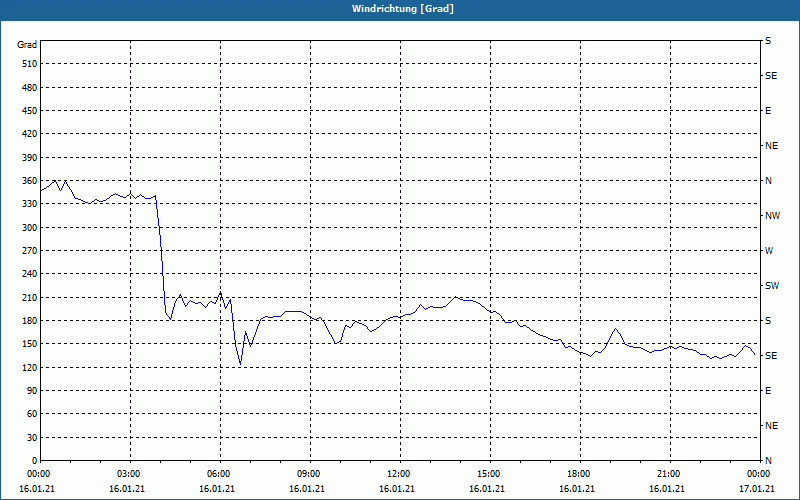Select the 330 y-axis value
This screenshot has width=800, height=500.
pyautogui.click(x=30, y=204)
